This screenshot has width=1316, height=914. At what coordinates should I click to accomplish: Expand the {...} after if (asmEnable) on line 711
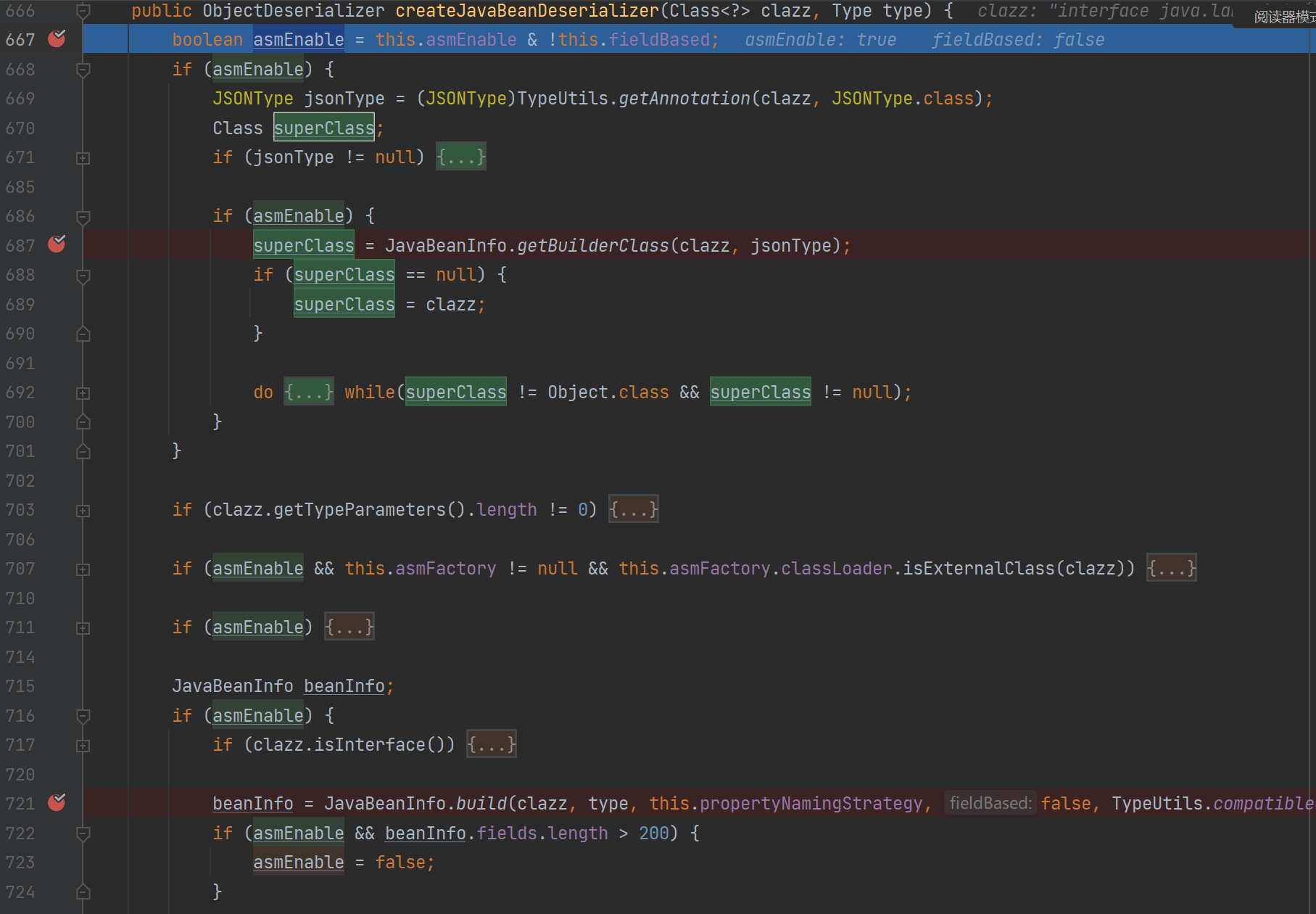349,627
